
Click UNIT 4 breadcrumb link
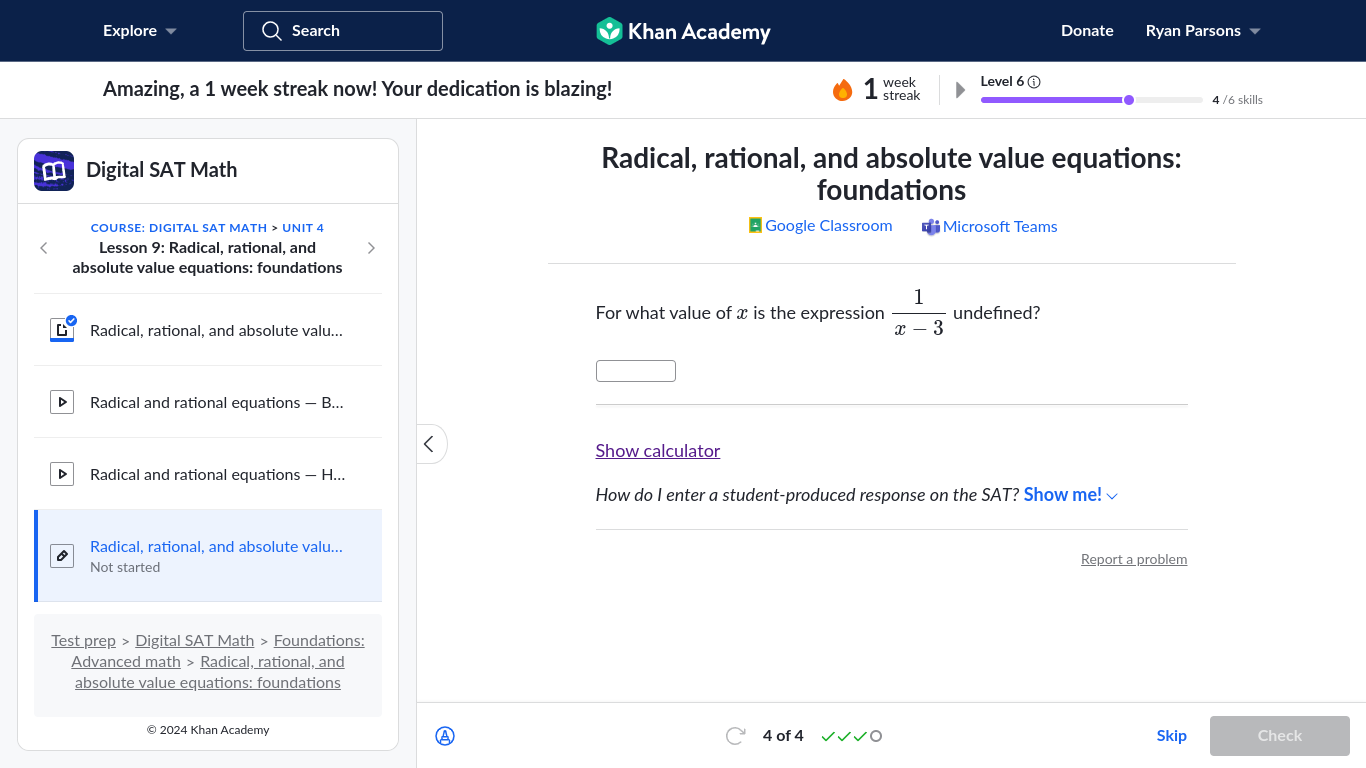[303, 228]
